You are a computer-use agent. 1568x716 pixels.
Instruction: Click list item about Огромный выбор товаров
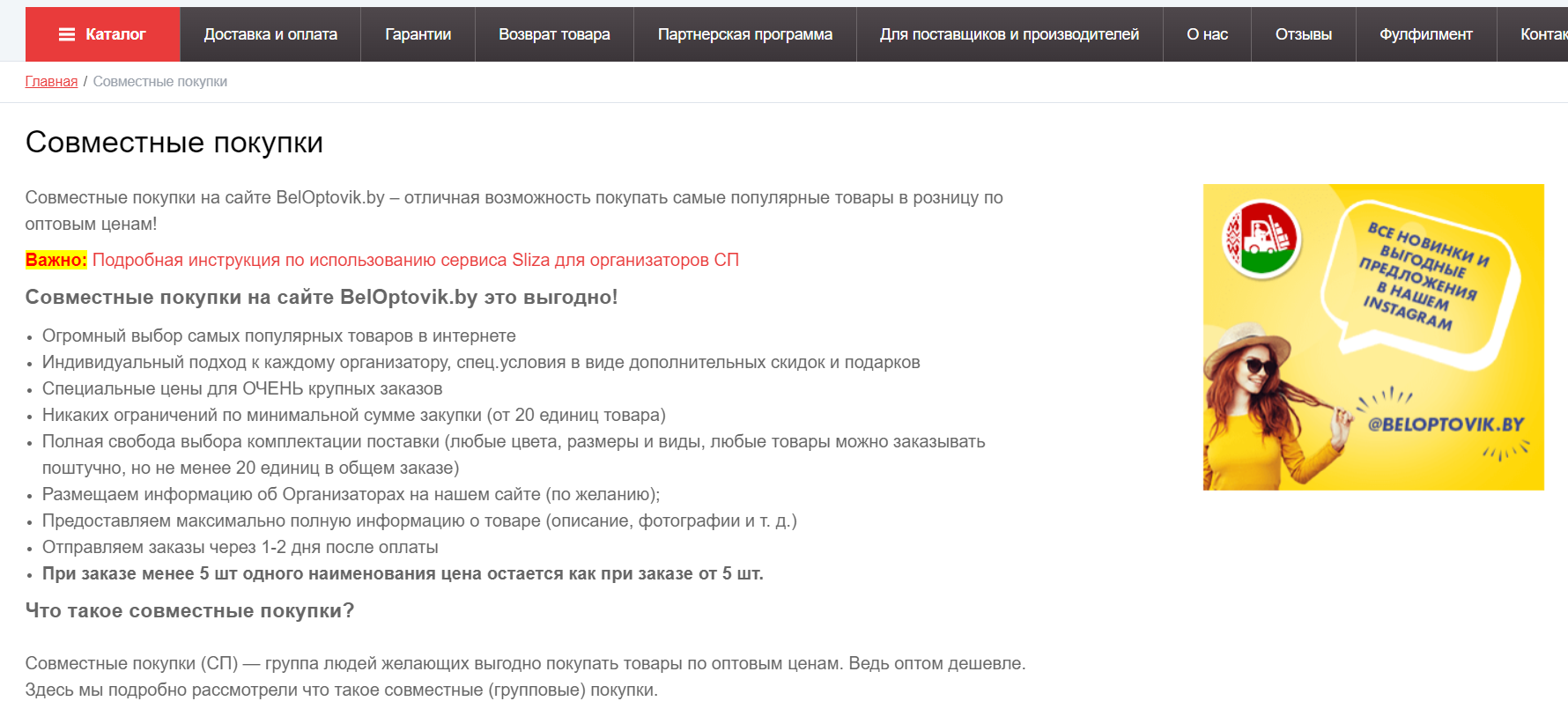(279, 336)
